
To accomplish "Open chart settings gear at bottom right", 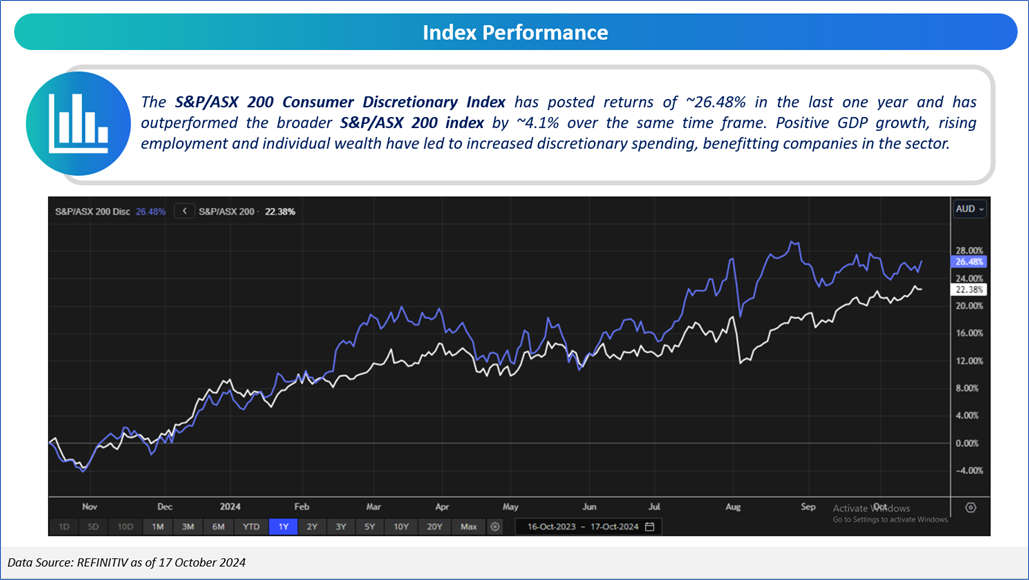I will coord(971,508).
